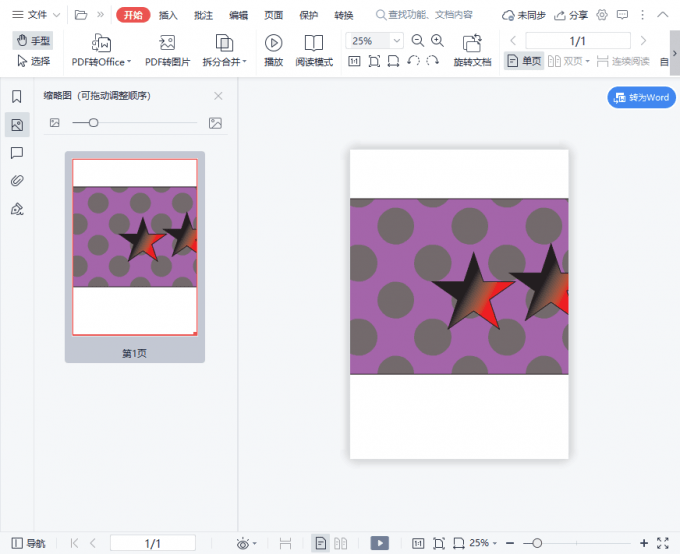Expand the quick access chevrons

100,15
